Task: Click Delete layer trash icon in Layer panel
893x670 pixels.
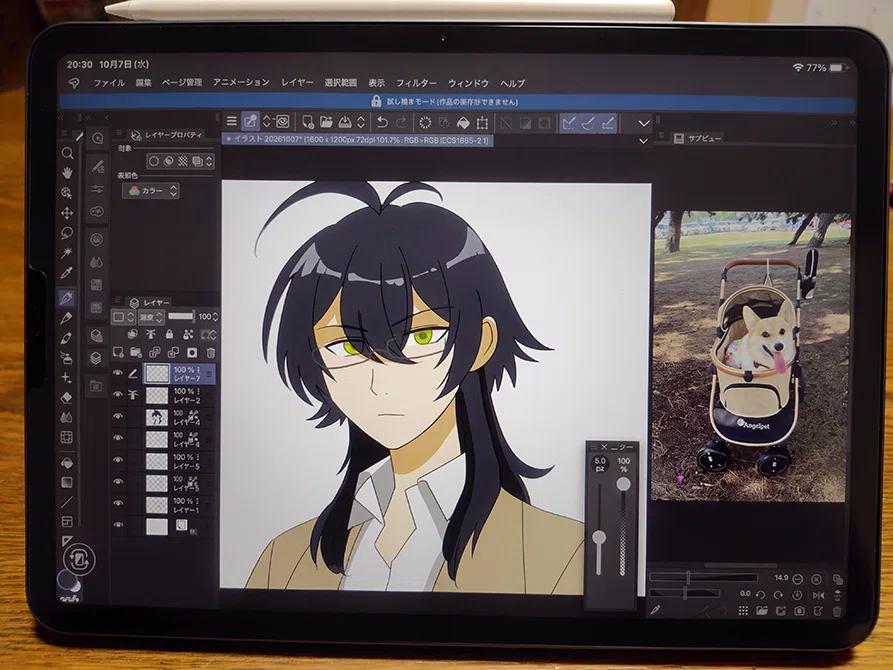Action: 211,353
